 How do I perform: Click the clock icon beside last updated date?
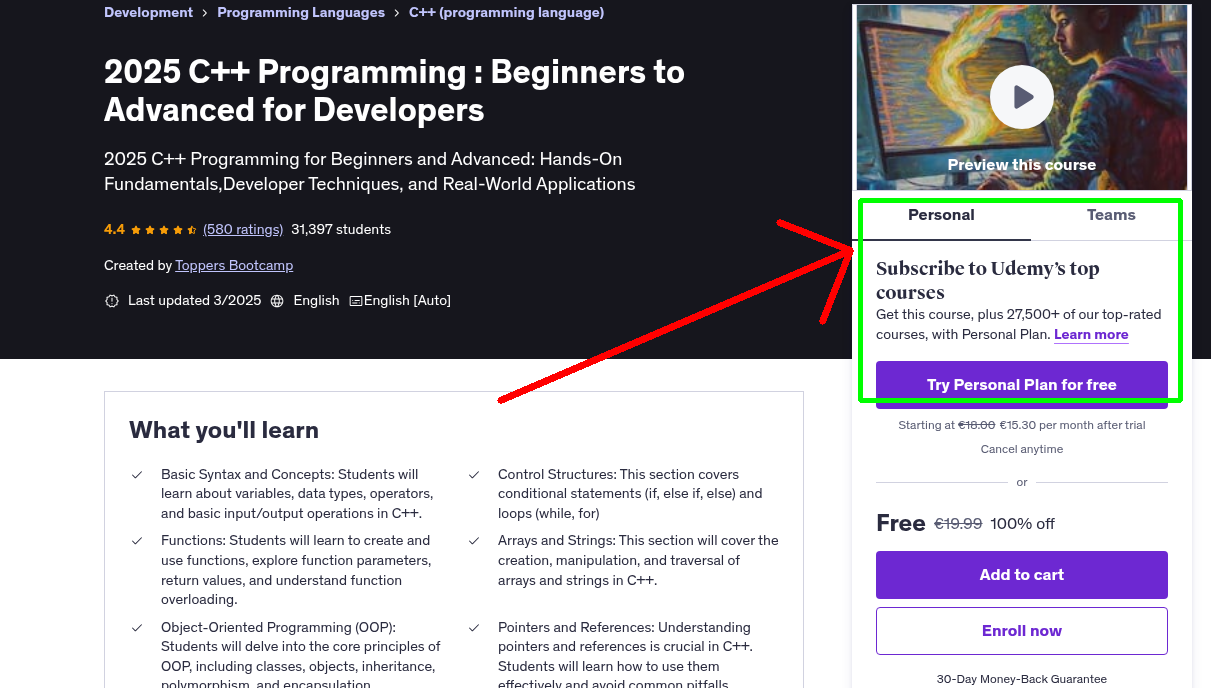click(112, 300)
